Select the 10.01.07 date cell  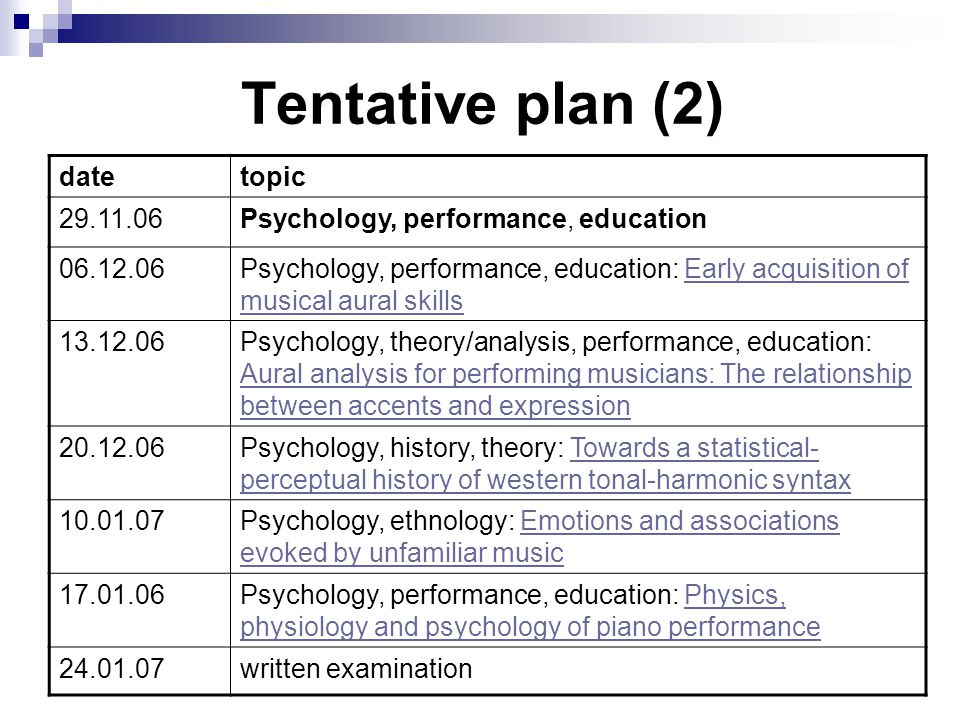point(140,536)
